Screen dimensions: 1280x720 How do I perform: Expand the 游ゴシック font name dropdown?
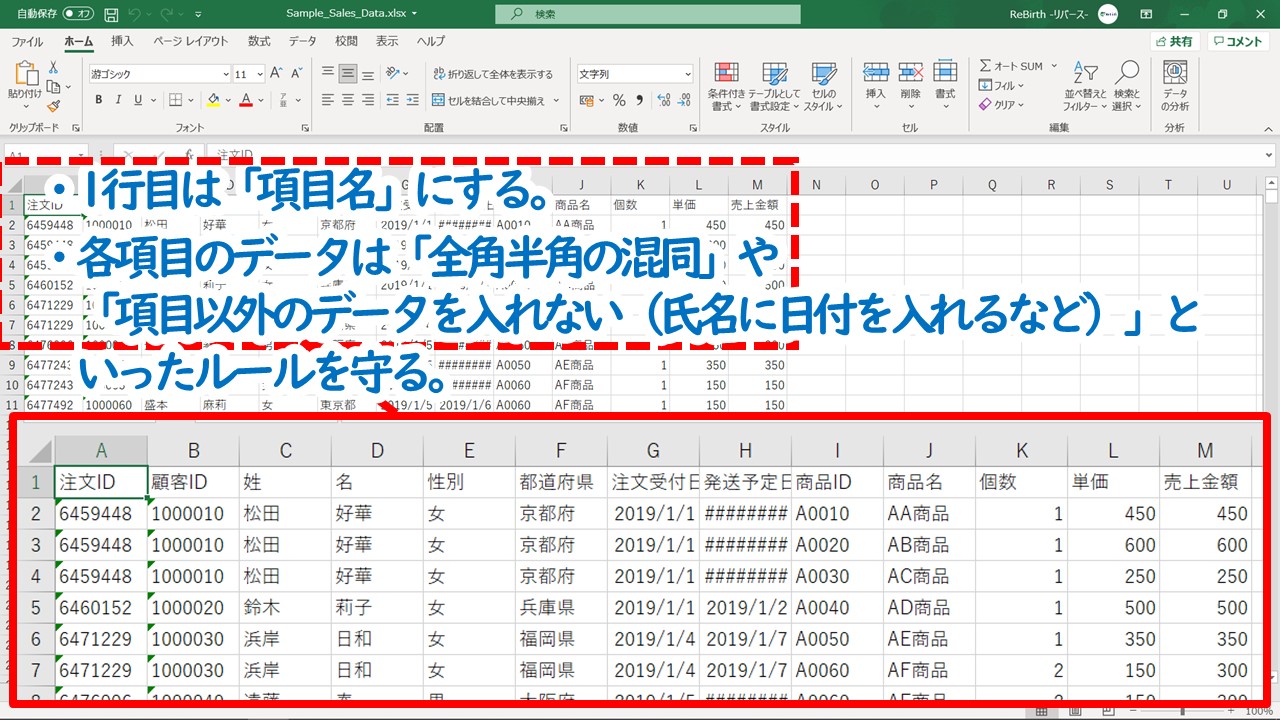[x=226, y=74]
